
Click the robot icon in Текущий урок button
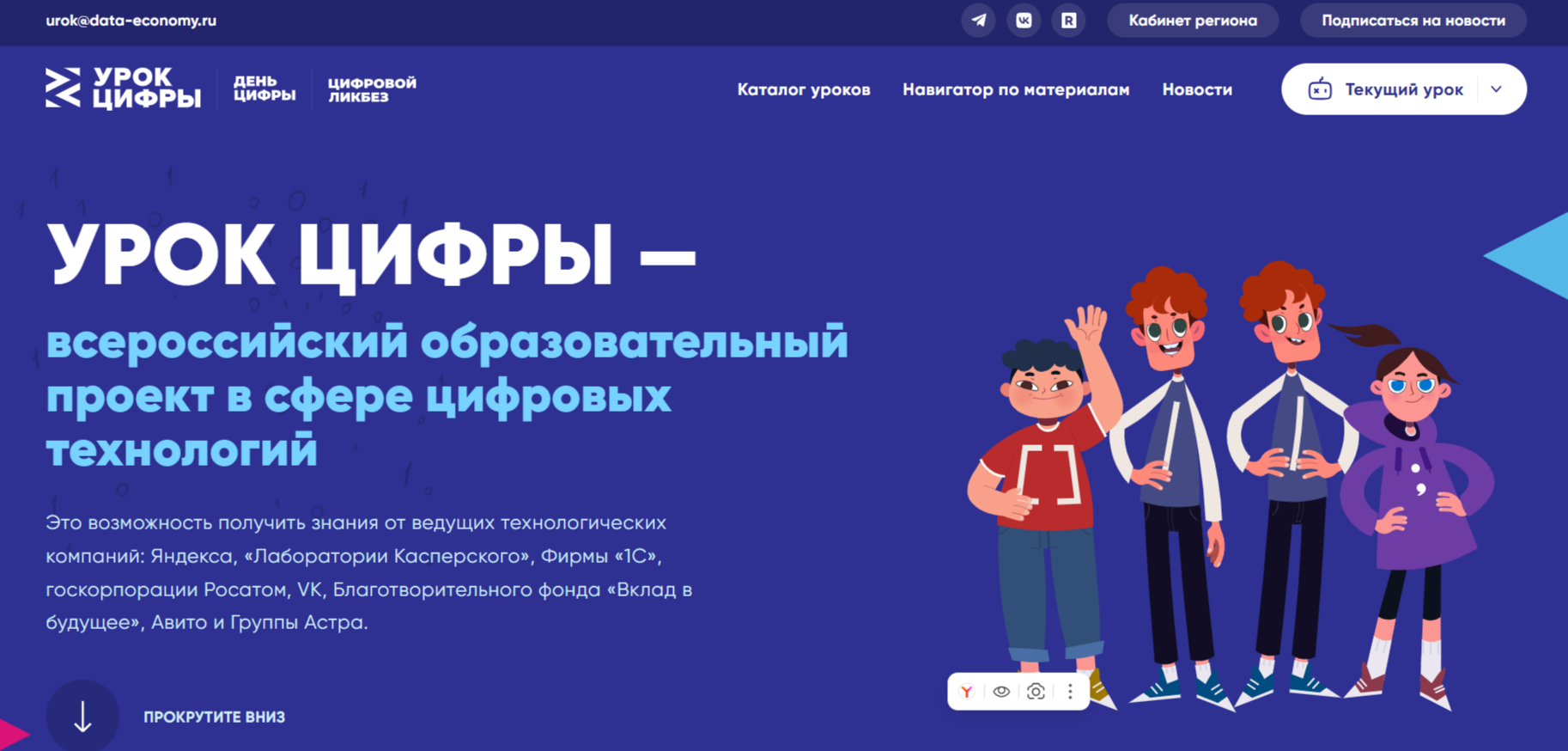pyautogui.click(x=1320, y=89)
